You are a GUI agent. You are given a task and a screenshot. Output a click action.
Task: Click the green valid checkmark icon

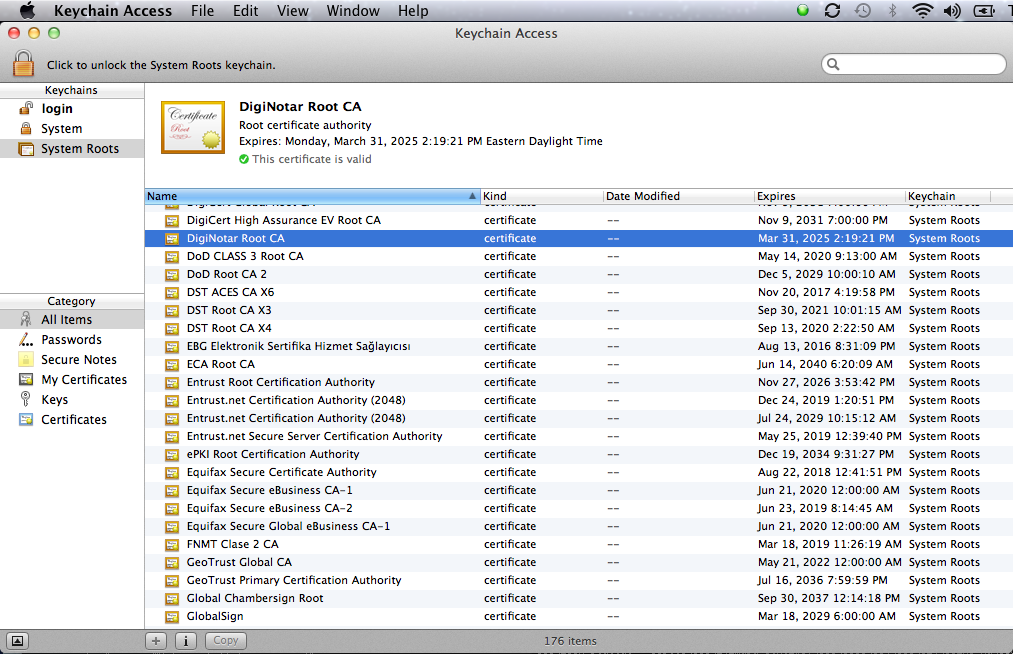(x=244, y=159)
